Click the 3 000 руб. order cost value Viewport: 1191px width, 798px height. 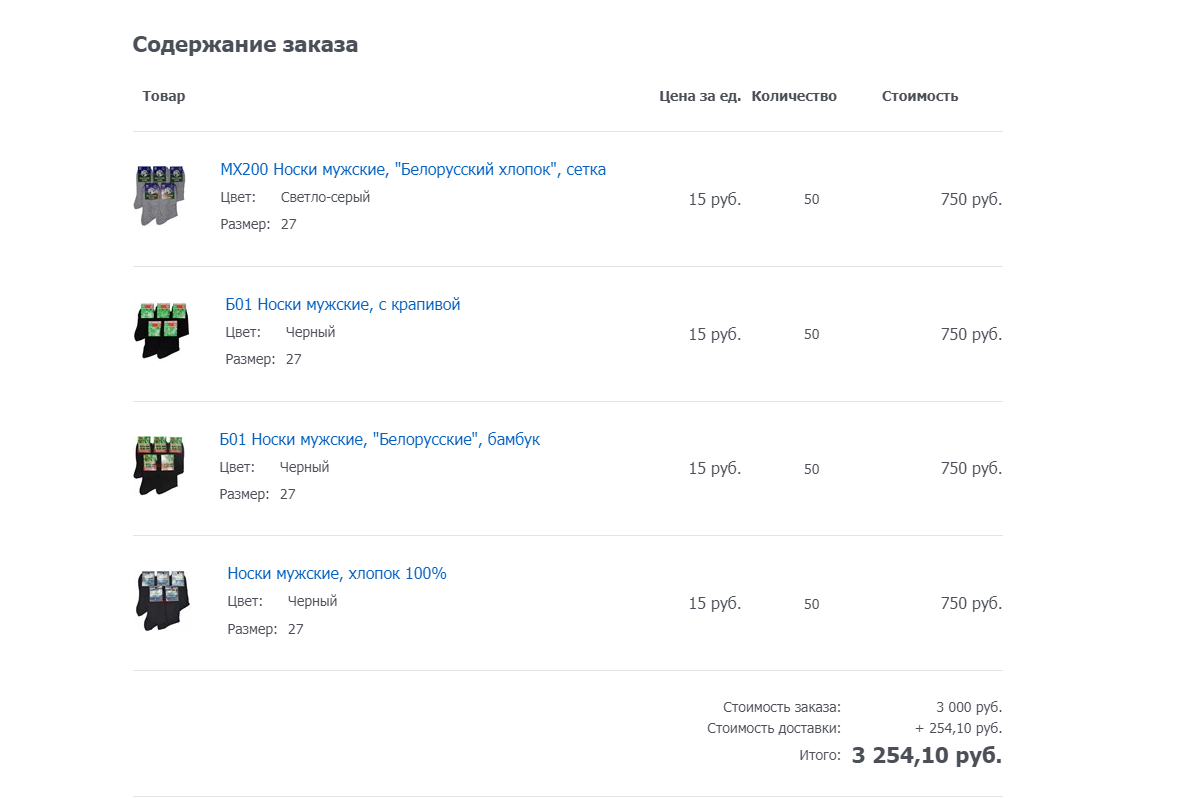point(968,708)
